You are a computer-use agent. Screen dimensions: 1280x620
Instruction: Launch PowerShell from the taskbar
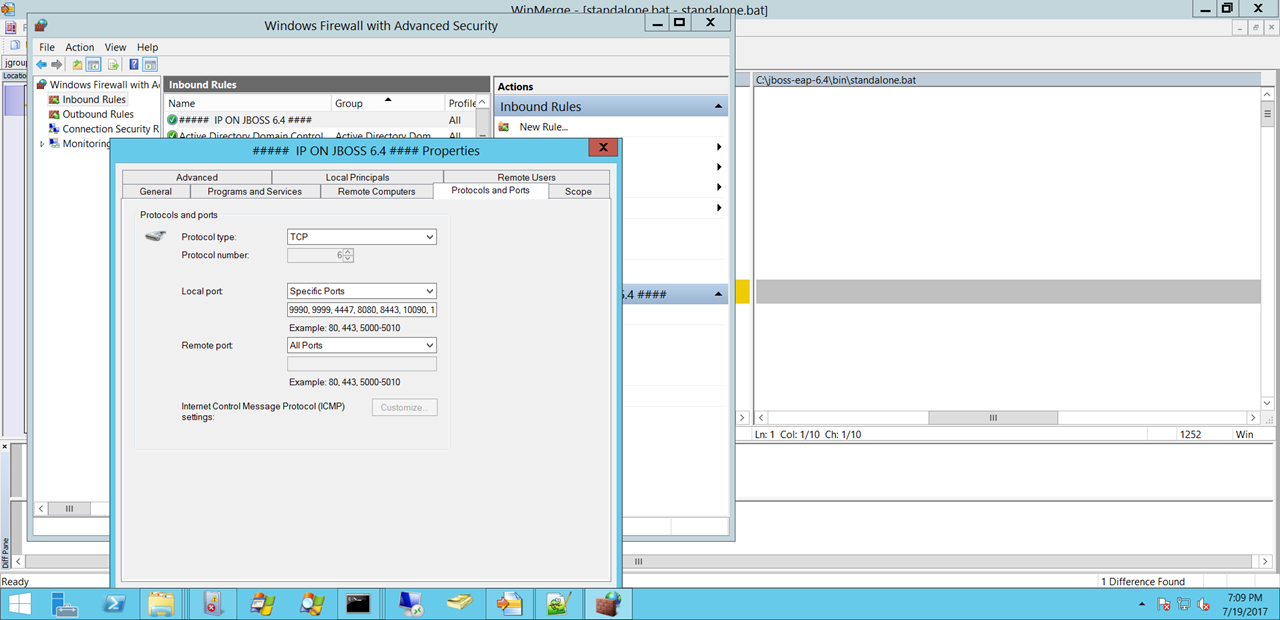click(x=113, y=604)
